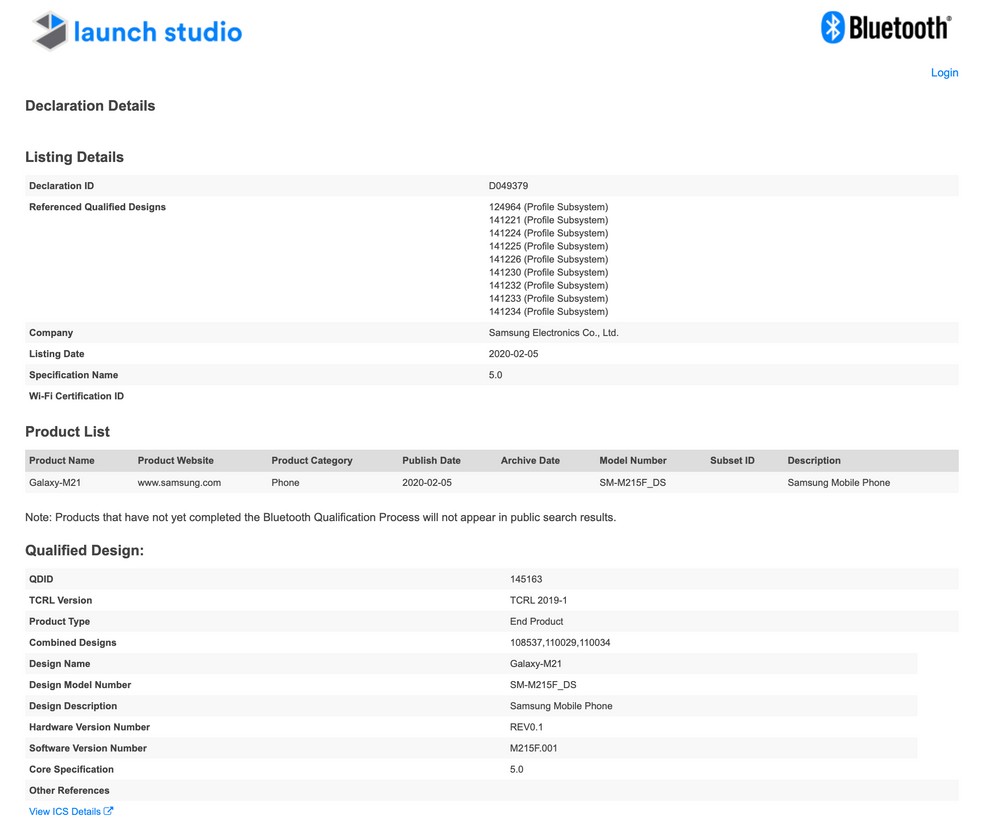This screenshot has height=831, width=1000.
Task: Click company value Samsung Electronics Co., Ltd.
Action: click(x=554, y=332)
